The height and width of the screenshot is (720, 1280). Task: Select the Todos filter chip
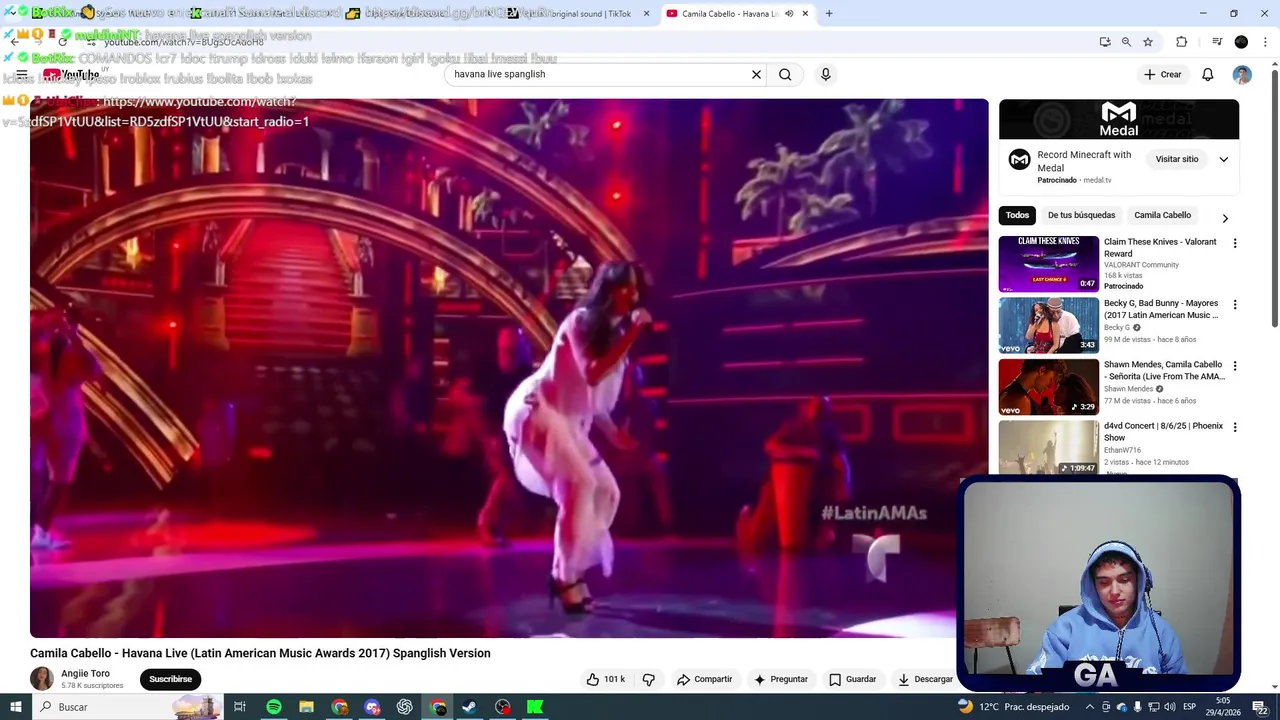coord(1017,215)
